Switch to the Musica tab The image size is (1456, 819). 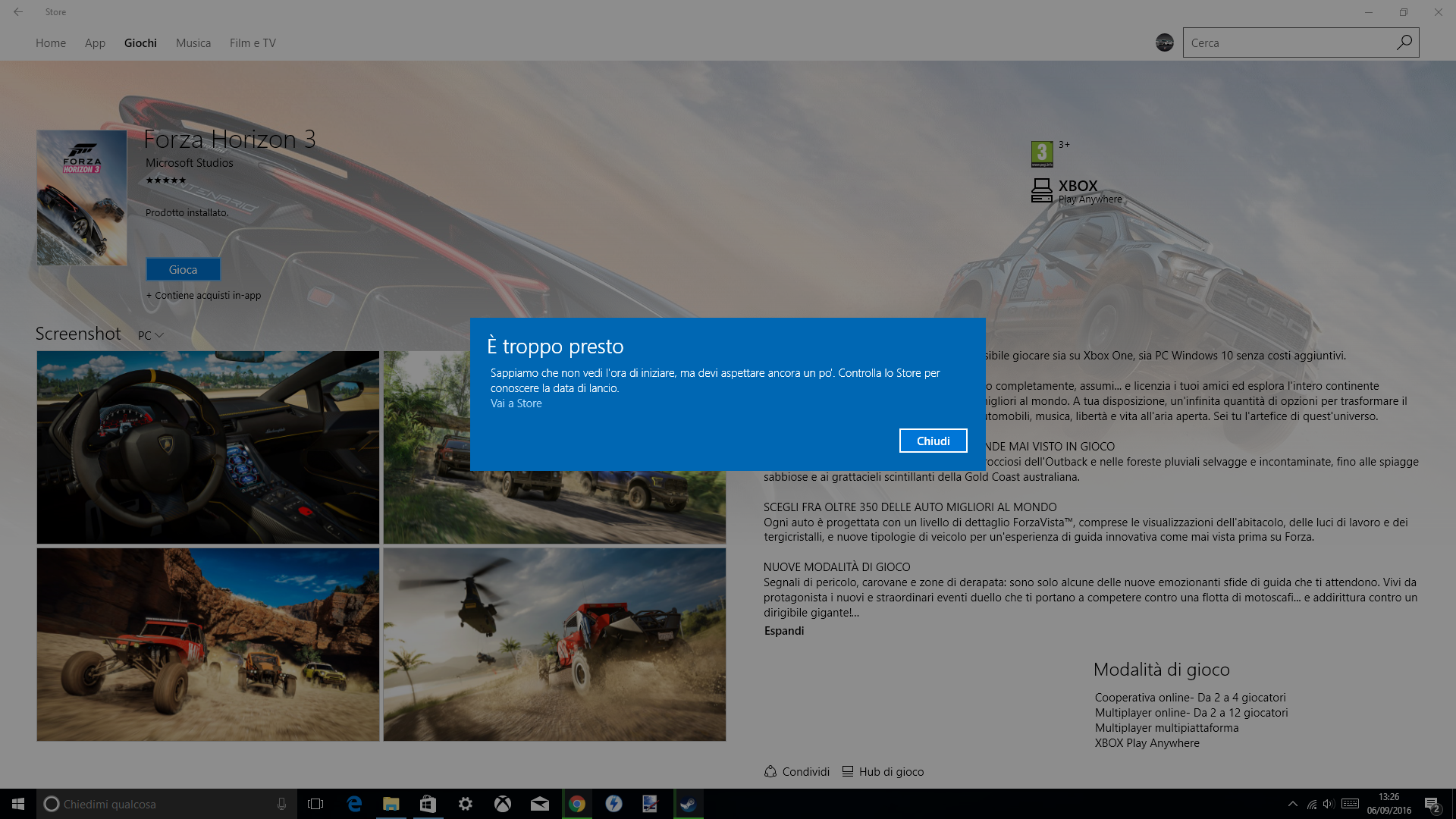[193, 43]
